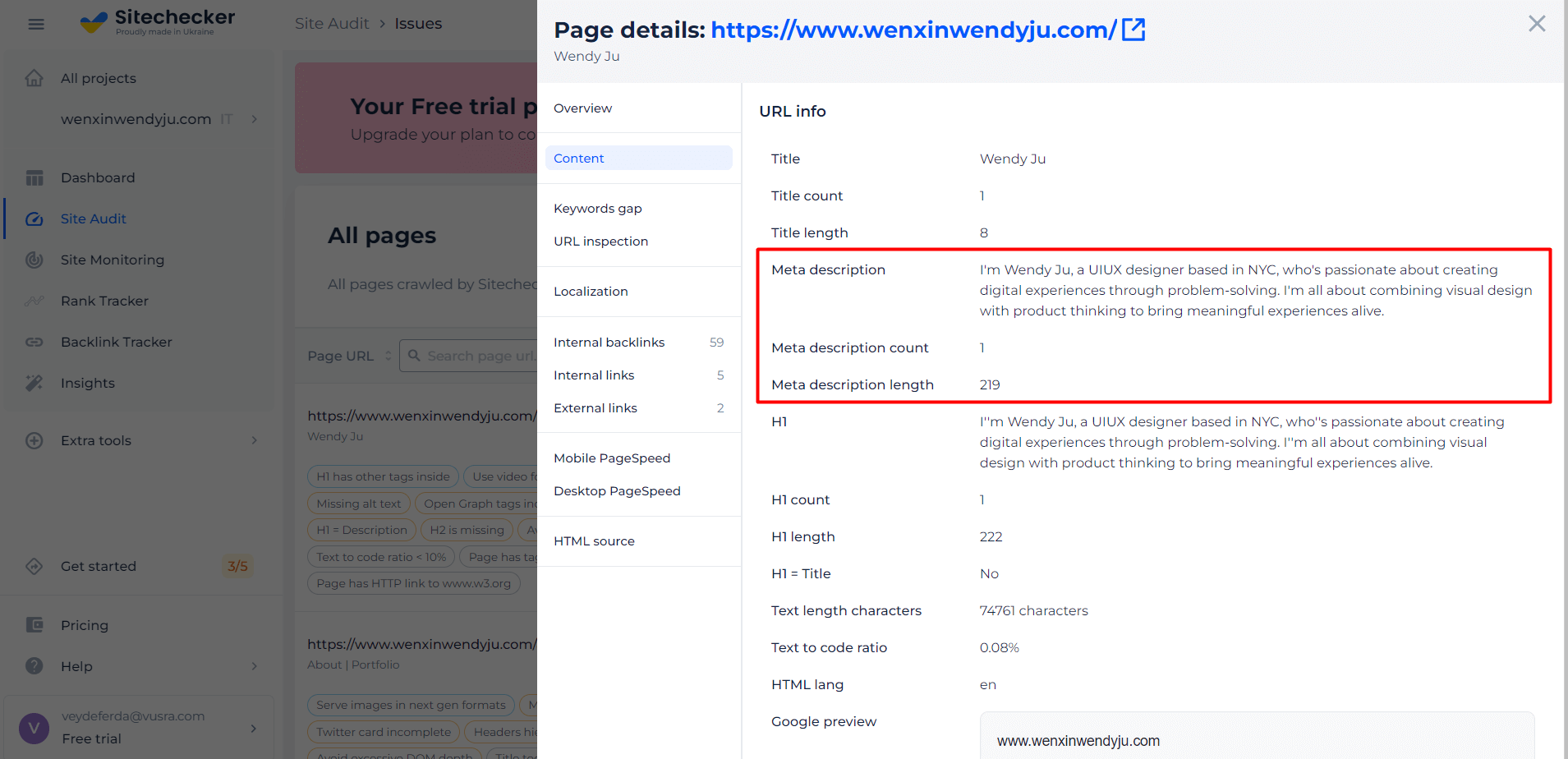Click the Help question mark icon
1568x759 pixels.
34,666
